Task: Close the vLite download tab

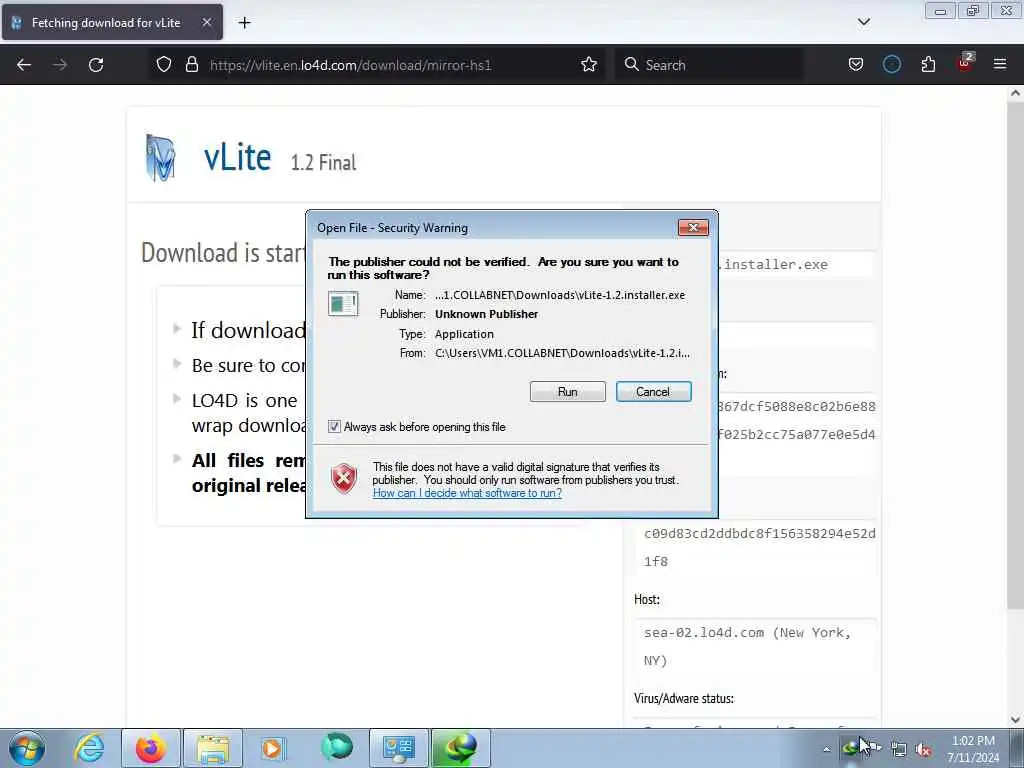Action: pyautogui.click(x=206, y=23)
